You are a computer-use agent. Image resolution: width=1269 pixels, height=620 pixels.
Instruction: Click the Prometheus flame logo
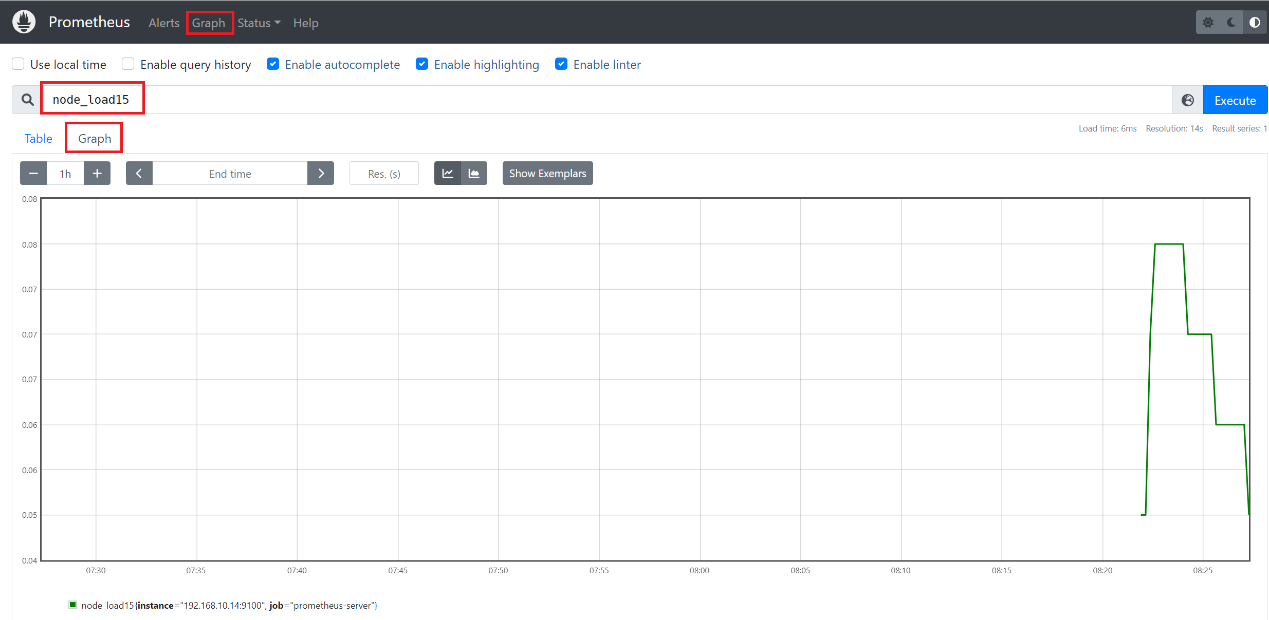(x=24, y=22)
